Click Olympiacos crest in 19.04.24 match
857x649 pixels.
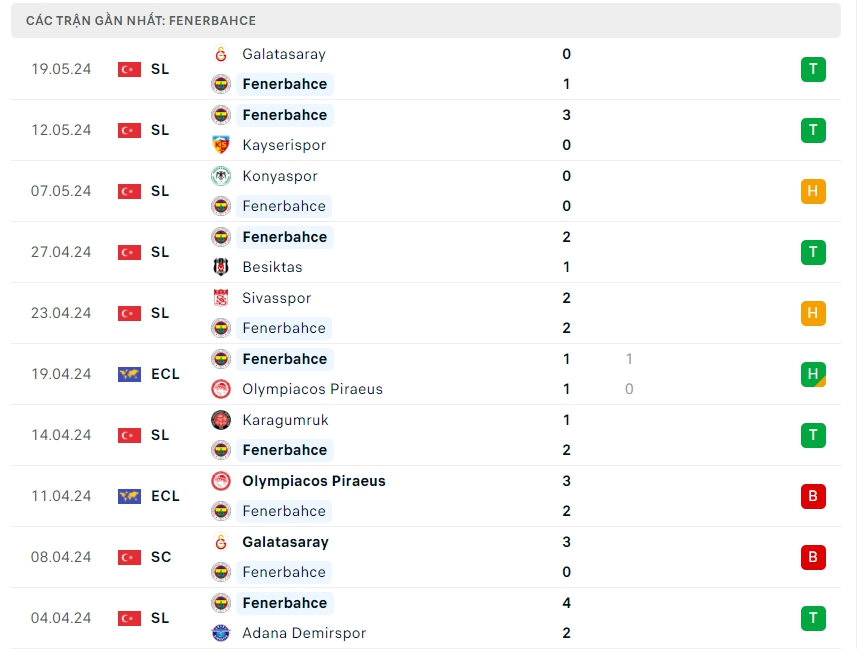pos(221,389)
